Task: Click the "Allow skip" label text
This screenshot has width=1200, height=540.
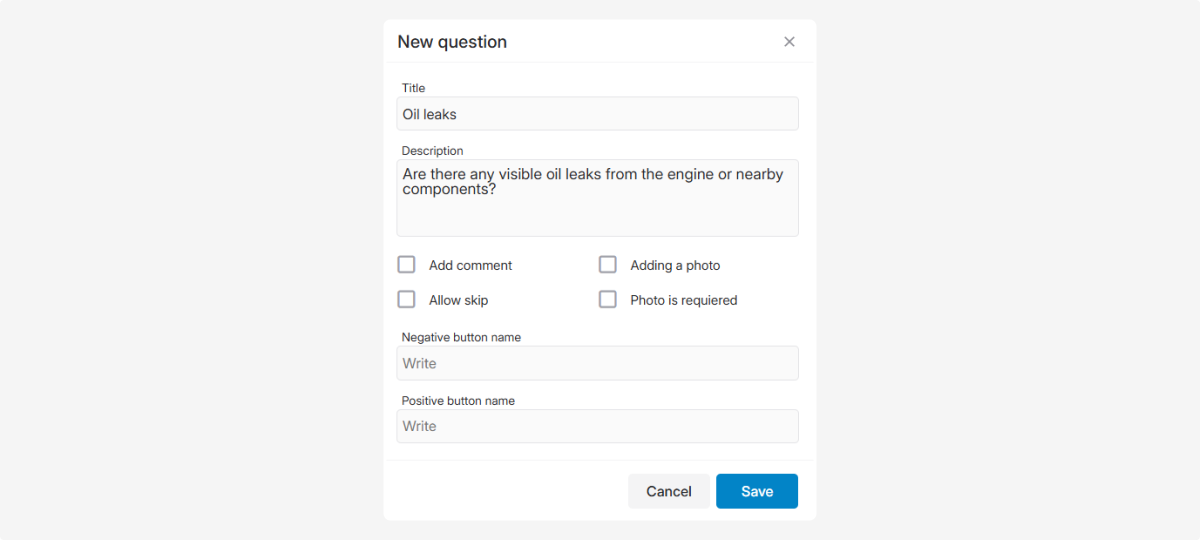Action: (458, 300)
